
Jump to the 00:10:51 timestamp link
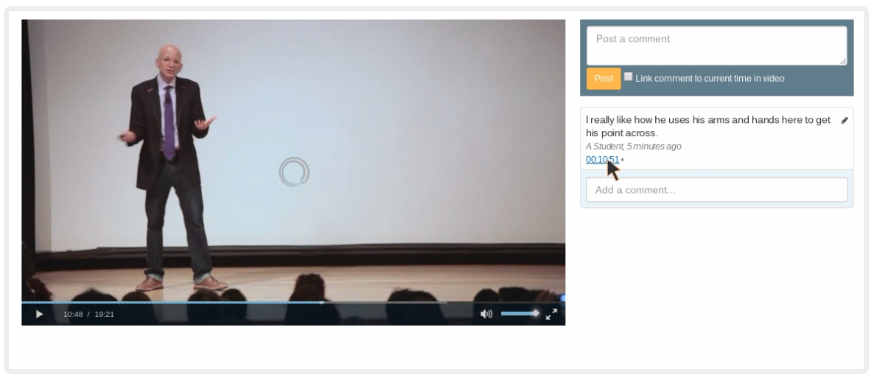tap(603, 159)
